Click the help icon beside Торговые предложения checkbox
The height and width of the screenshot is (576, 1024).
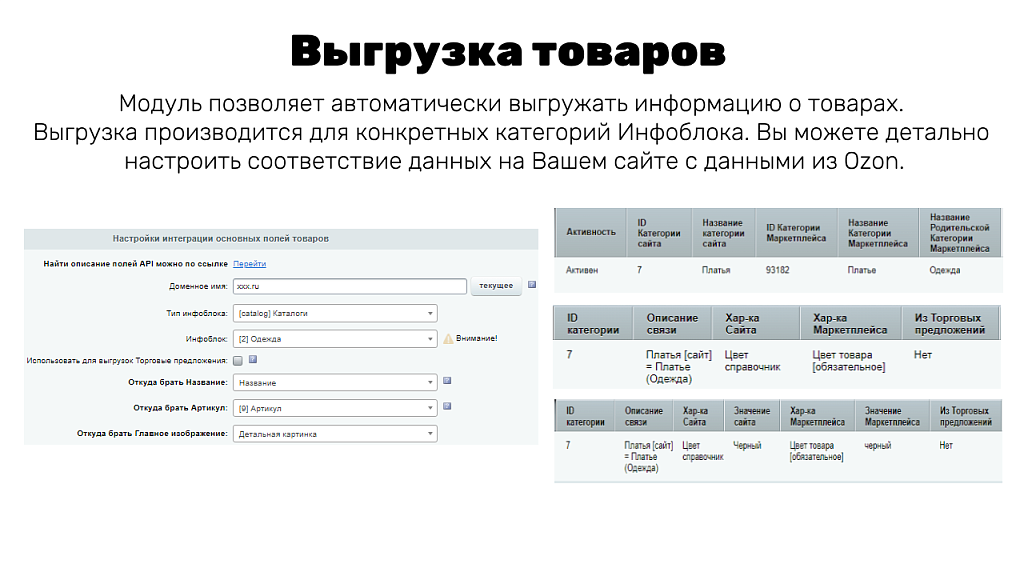pyautogui.click(x=253, y=361)
